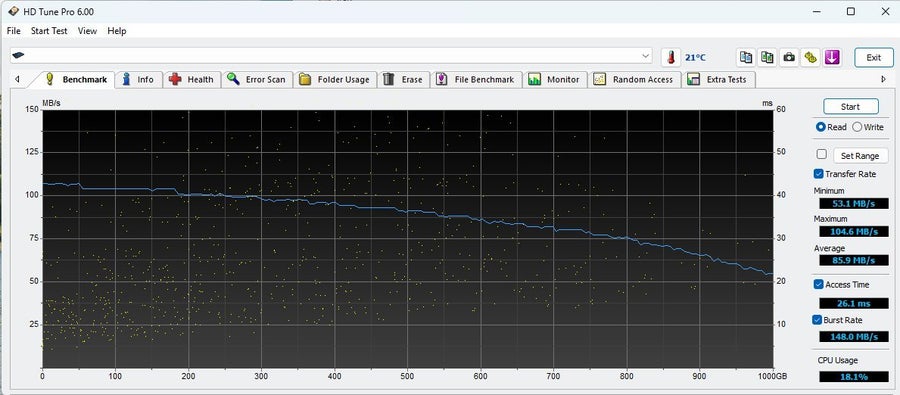This screenshot has width=900, height=395.
Task: Select the Write radio button
Action: click(x=857, y=127)
